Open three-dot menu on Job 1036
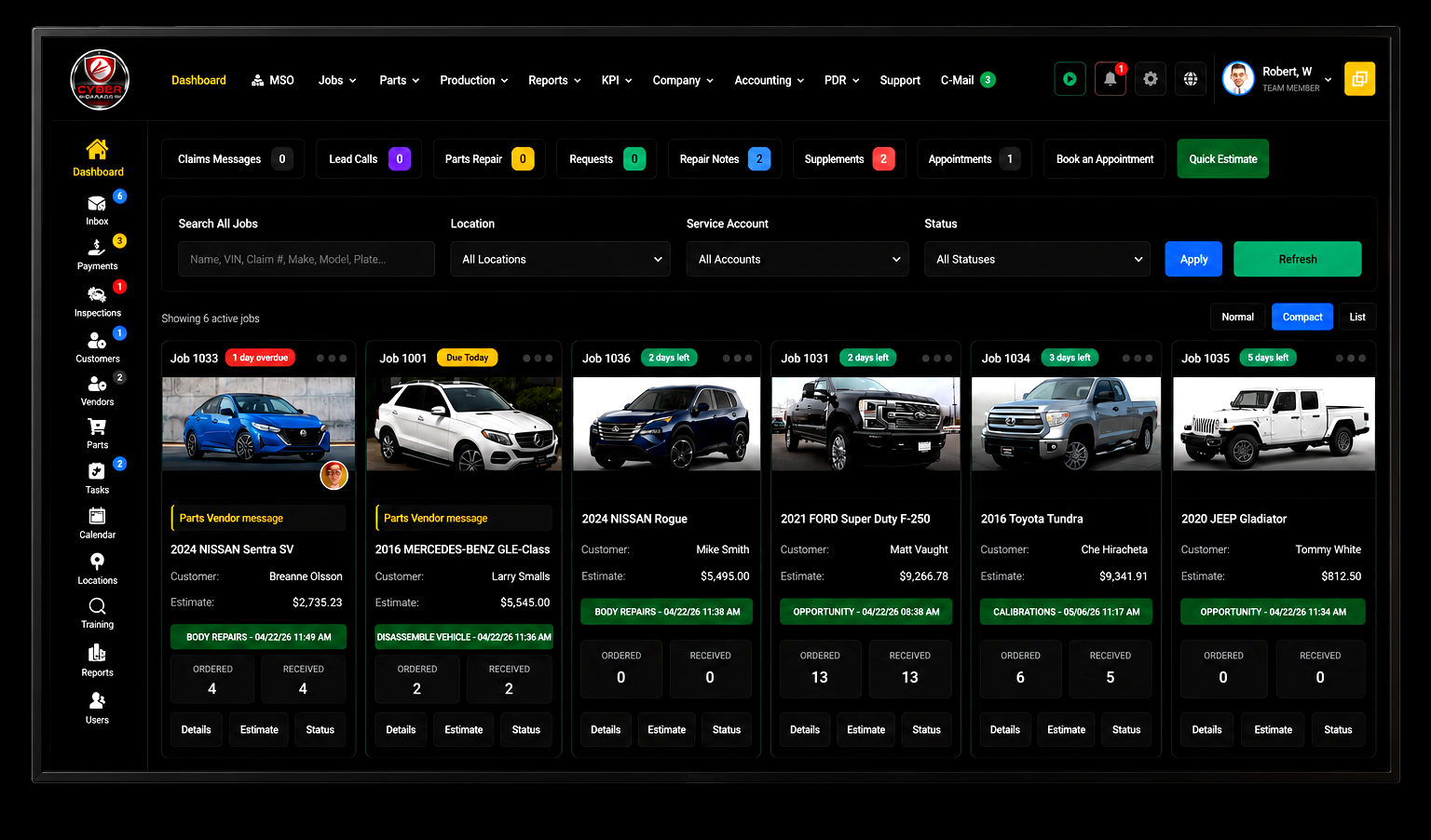 737,359
